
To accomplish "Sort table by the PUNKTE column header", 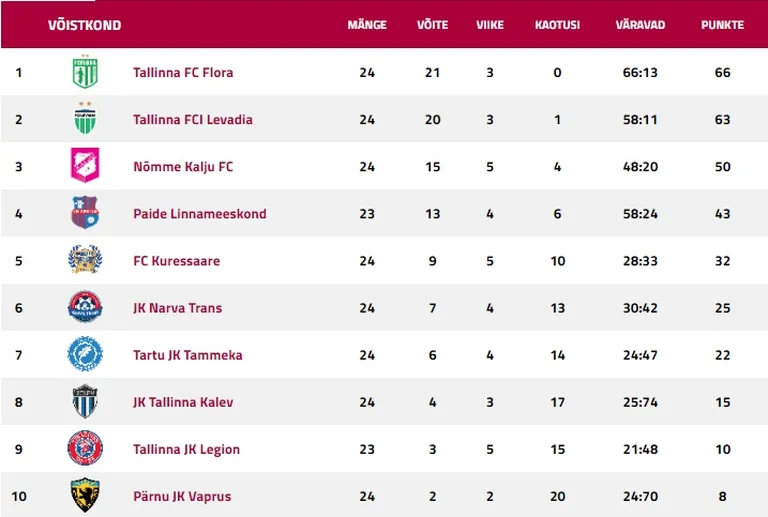I will coord(722,25).
